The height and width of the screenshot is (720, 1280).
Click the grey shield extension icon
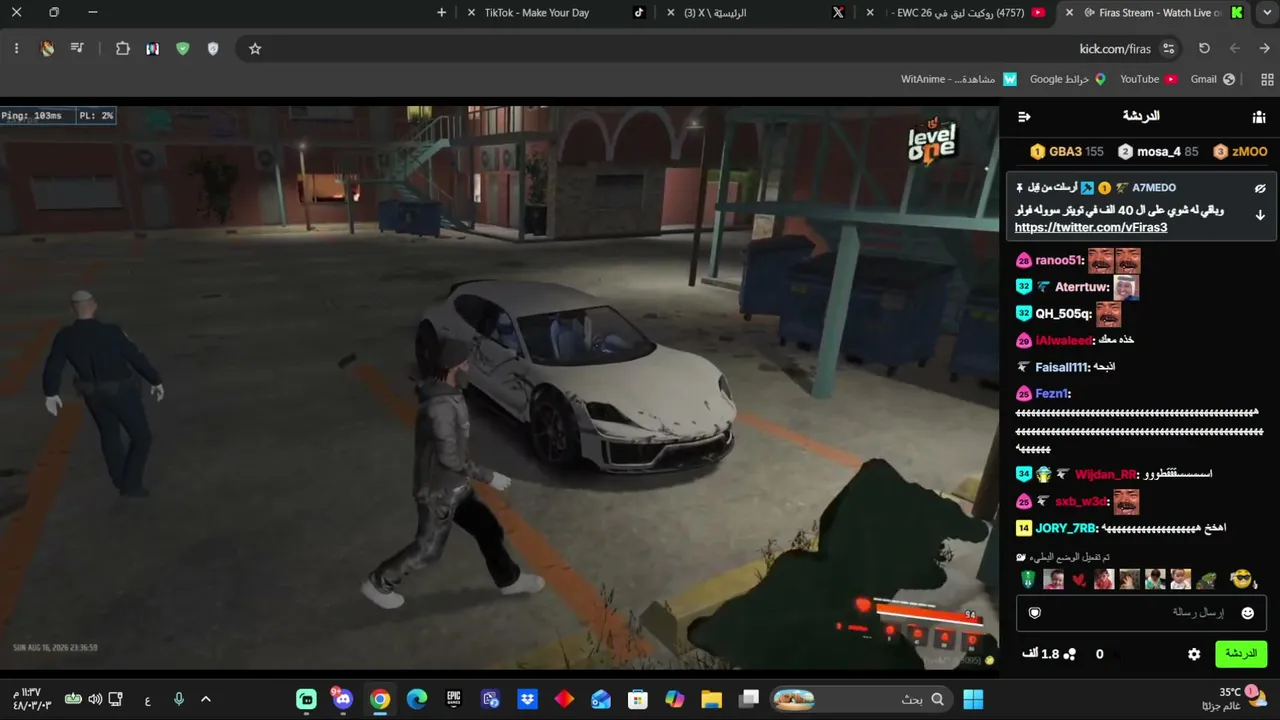coord(213,49)
